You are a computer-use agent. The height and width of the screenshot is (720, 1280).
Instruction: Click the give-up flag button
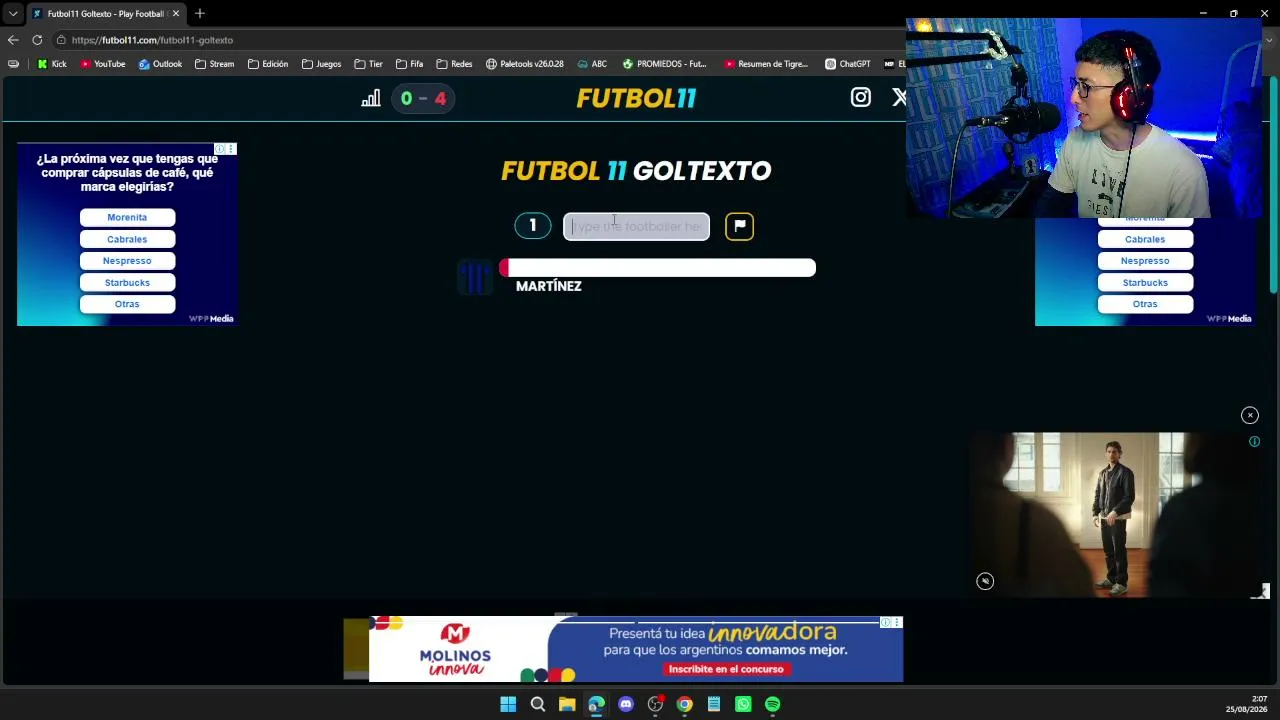coord(739,226)
